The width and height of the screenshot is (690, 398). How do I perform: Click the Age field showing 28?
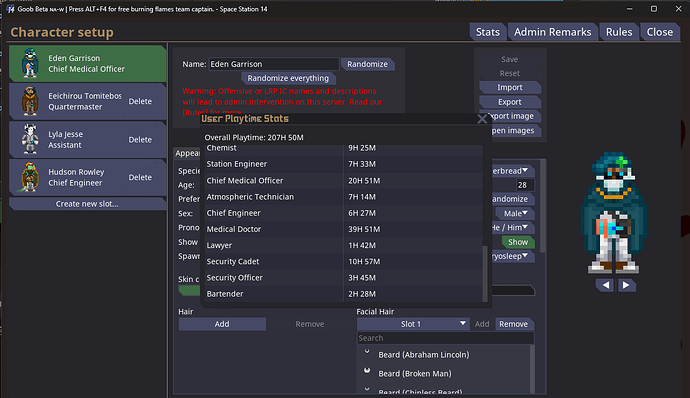tap(524, 185)
